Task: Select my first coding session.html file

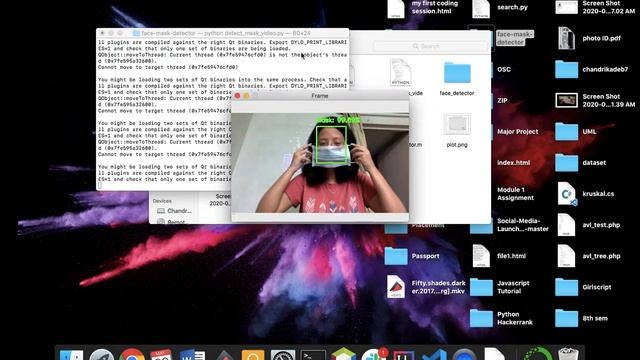Action: tap(396, 8)
